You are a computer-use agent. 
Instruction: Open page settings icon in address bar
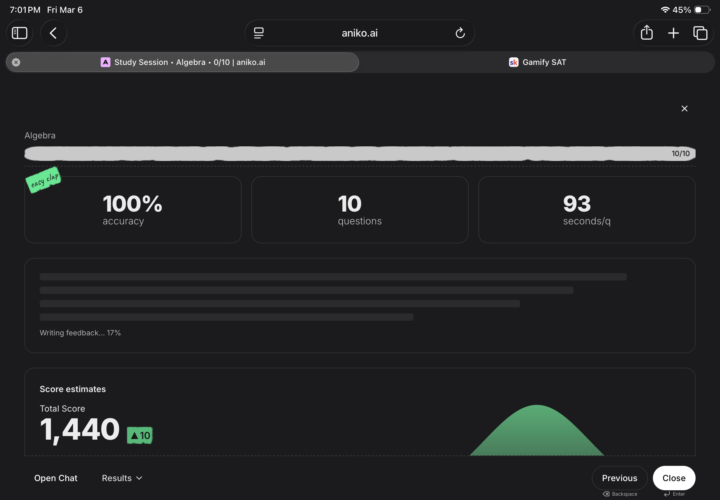click(258, 33)
